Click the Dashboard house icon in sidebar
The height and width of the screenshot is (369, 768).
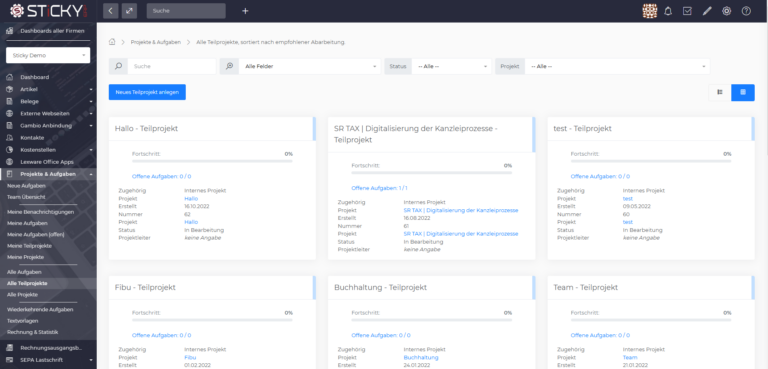tap(9, 77)
